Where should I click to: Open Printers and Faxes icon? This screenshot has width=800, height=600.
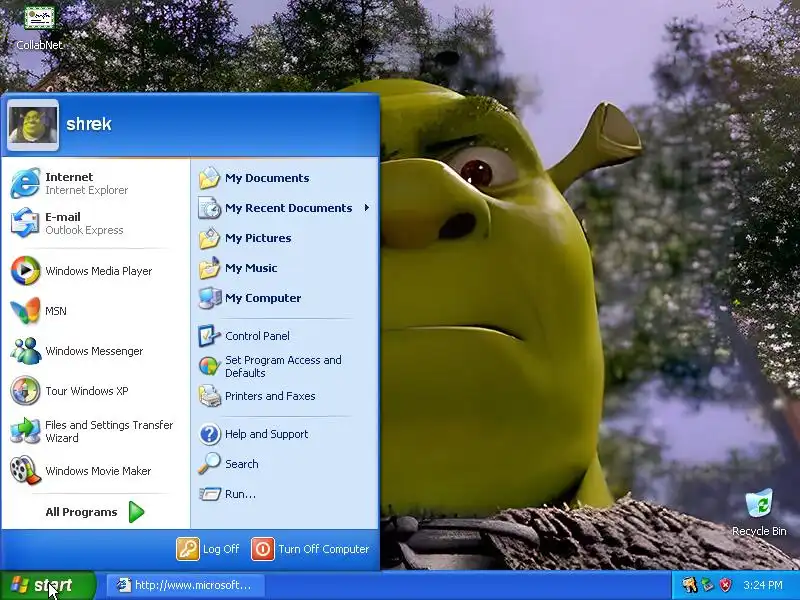tap(209, 396)
